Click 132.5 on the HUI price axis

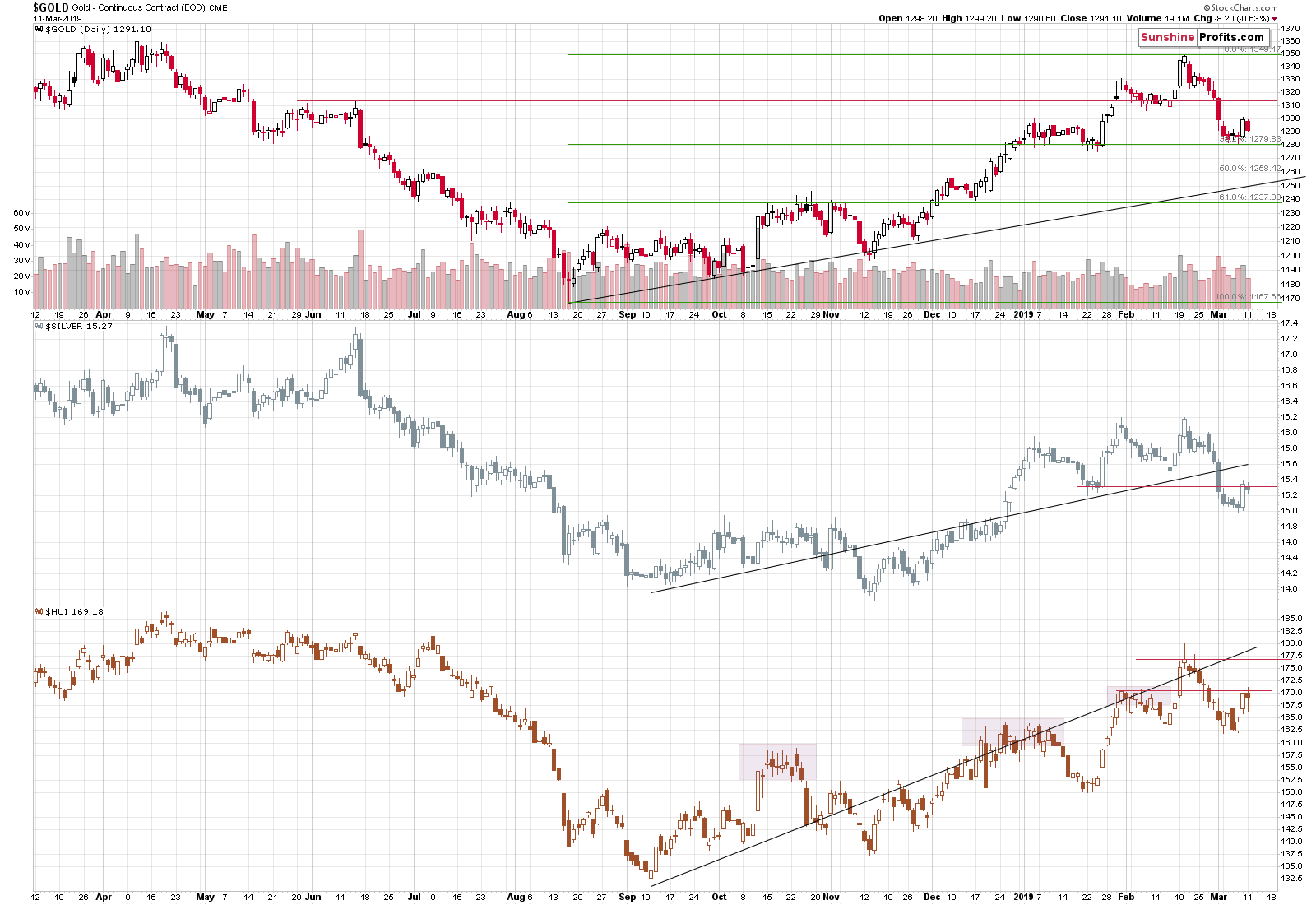[1291, 879]
